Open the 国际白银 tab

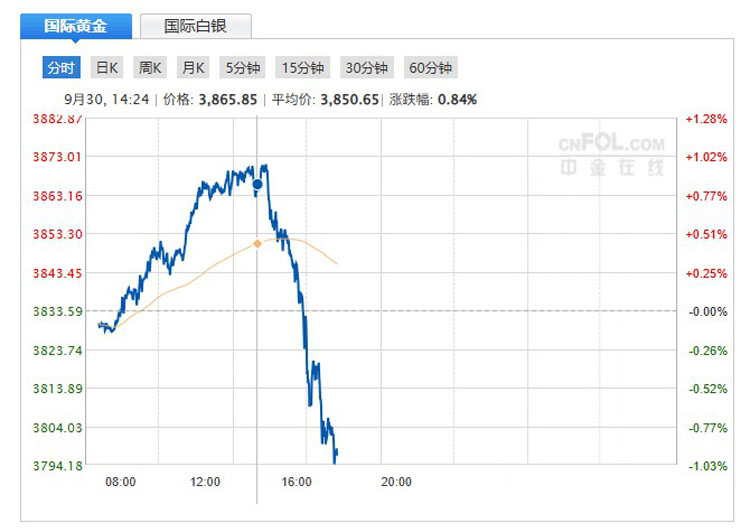click(x=196, y=25)
